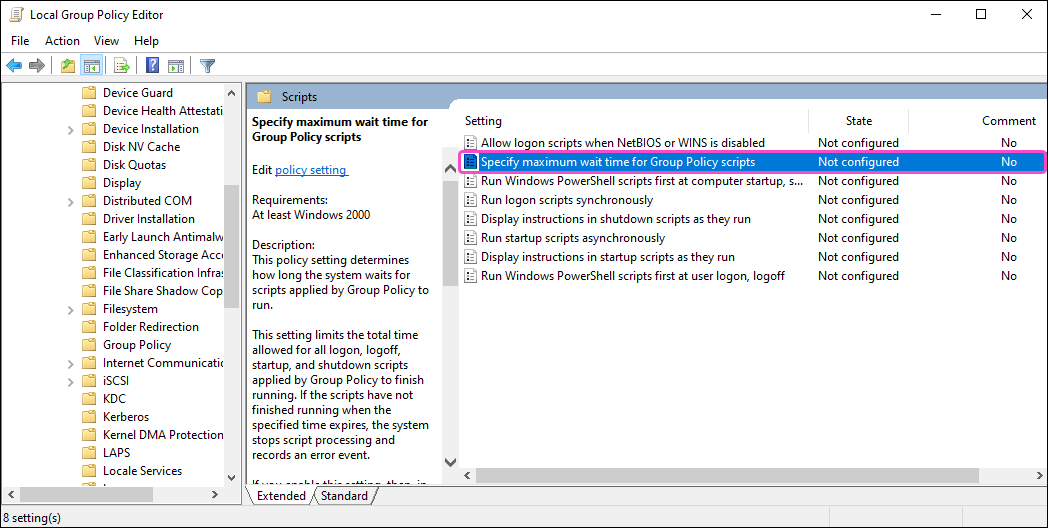Click tree pane horizontal scroll left arrow
This screenshot has width=1048, height=528.
click(11, 495)
